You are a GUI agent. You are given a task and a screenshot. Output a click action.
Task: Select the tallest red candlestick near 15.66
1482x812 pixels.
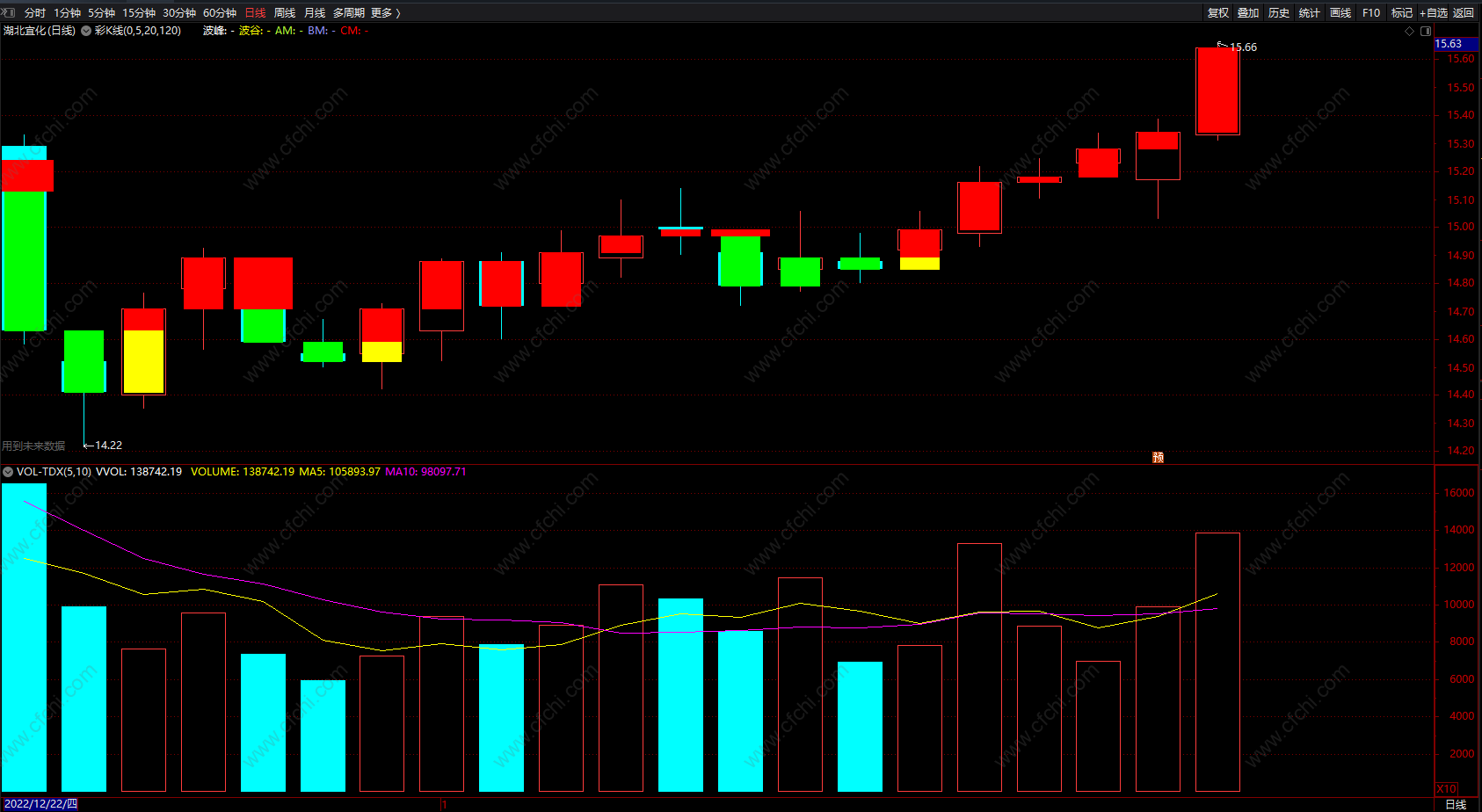1217,91
